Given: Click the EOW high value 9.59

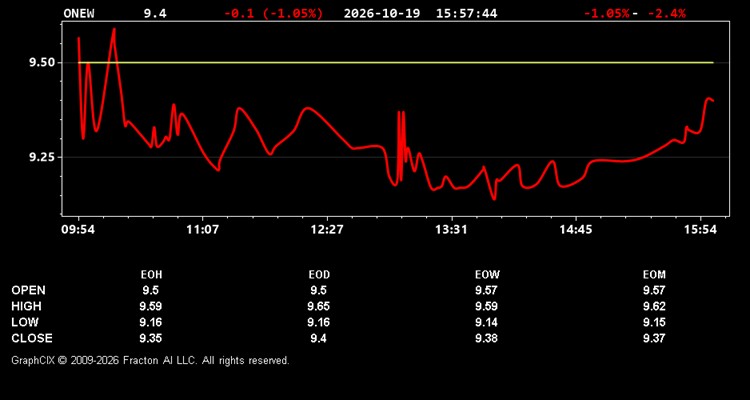Looking at the screenshot, I should click(x=487, y=306).
